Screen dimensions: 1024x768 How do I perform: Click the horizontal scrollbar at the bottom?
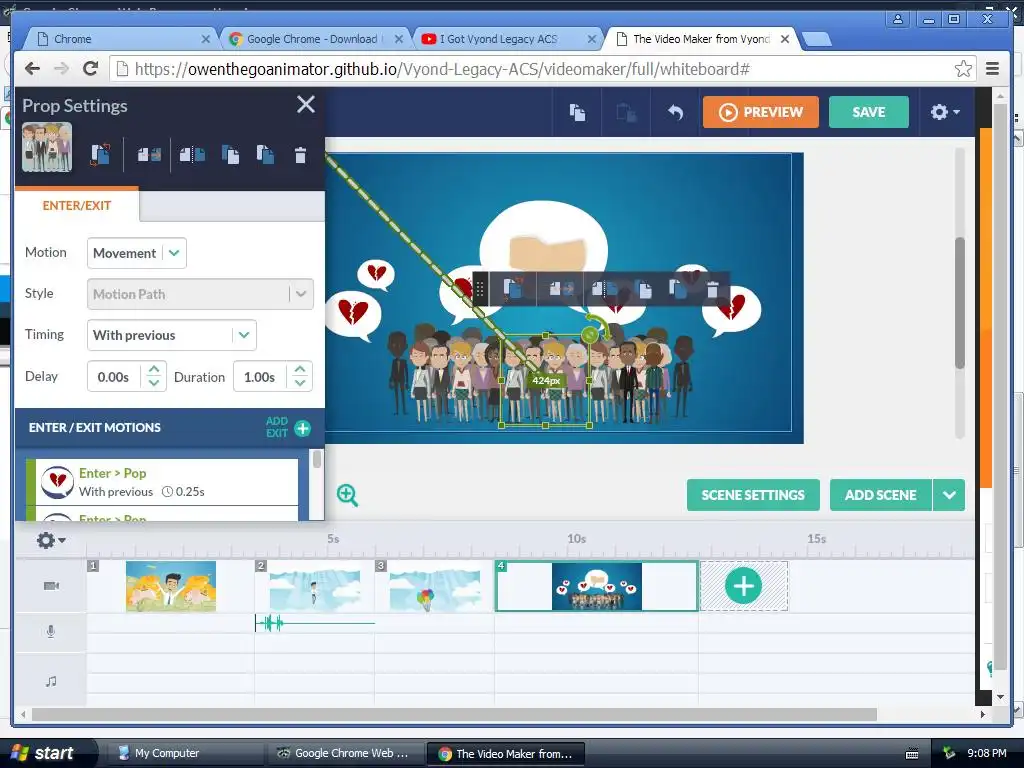pos(454,714)
